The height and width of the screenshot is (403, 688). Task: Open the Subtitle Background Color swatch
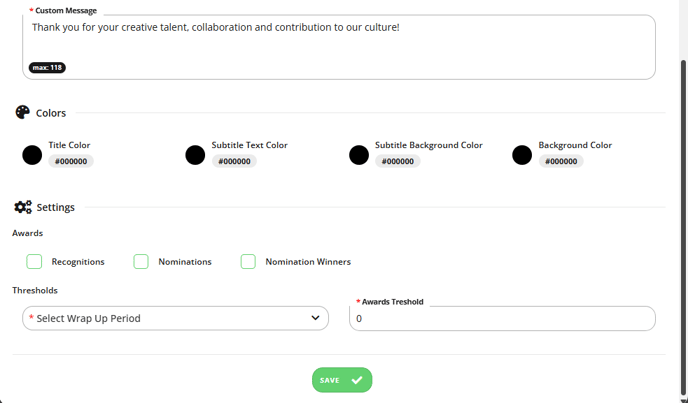click(x=359, y=155)
